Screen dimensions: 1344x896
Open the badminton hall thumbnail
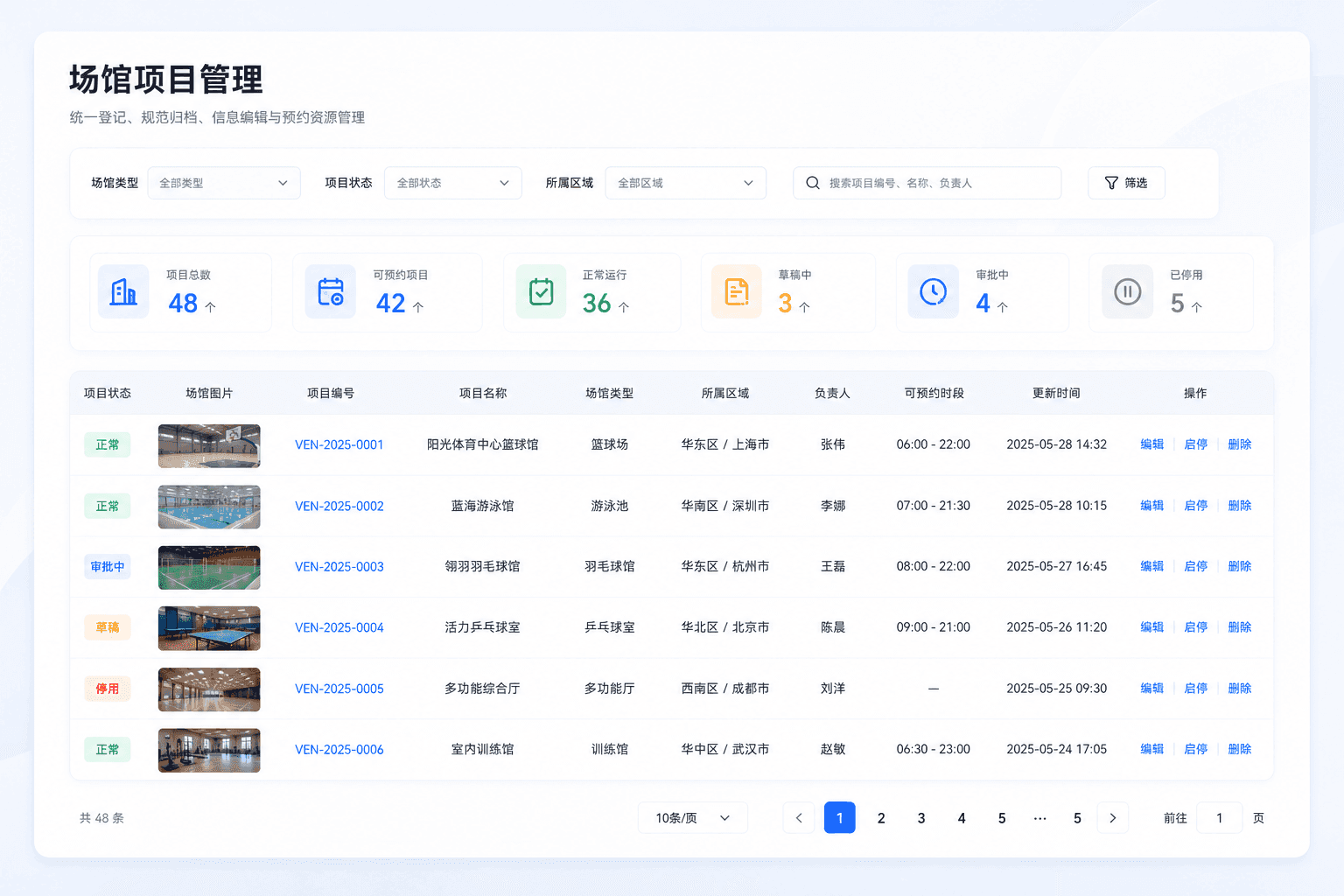[209, 567]
